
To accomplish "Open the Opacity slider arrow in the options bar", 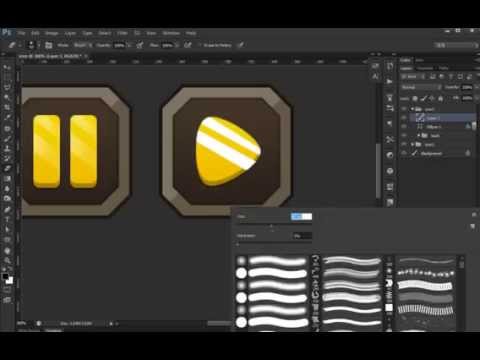I will pos(129,45).
